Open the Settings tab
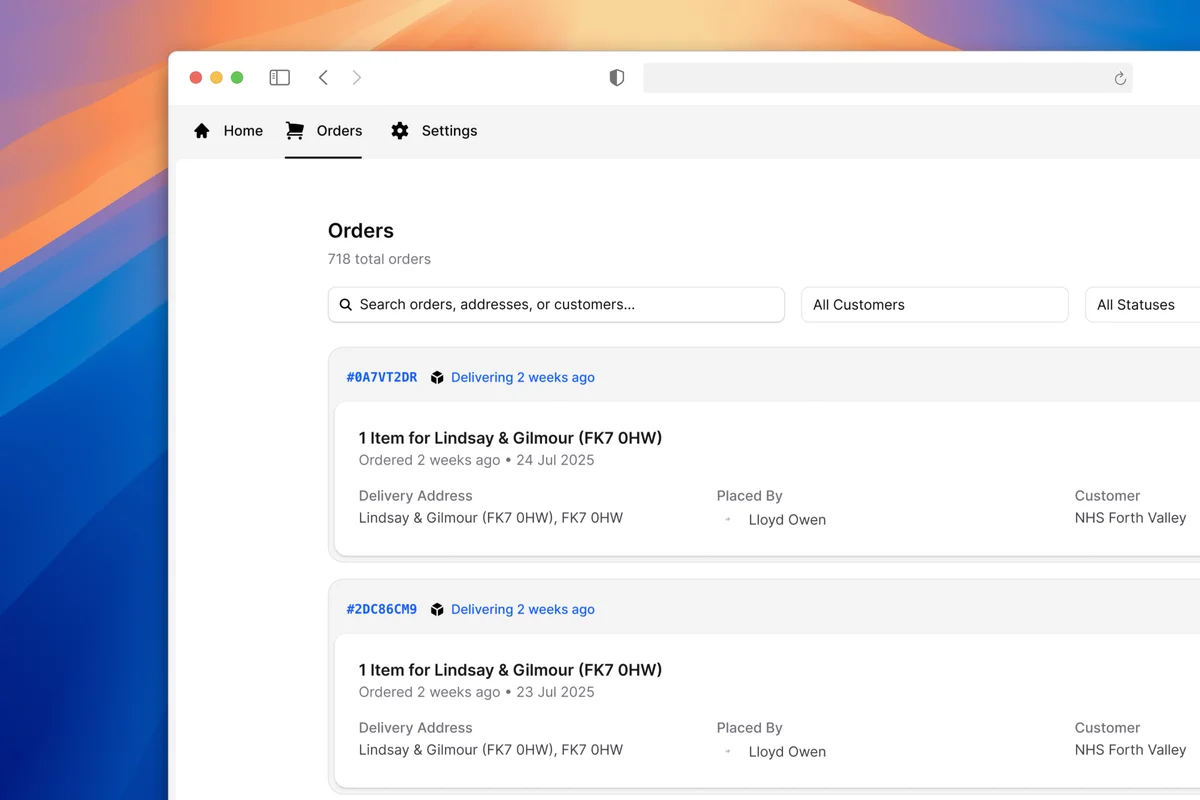 449,130
